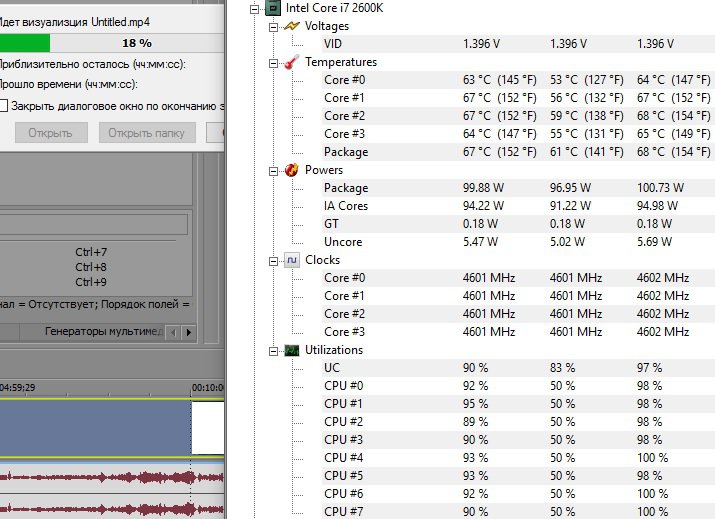Collapse the Clocks tree section
Viewport: 715px width, 519px height.
click(x=273, y=261)
